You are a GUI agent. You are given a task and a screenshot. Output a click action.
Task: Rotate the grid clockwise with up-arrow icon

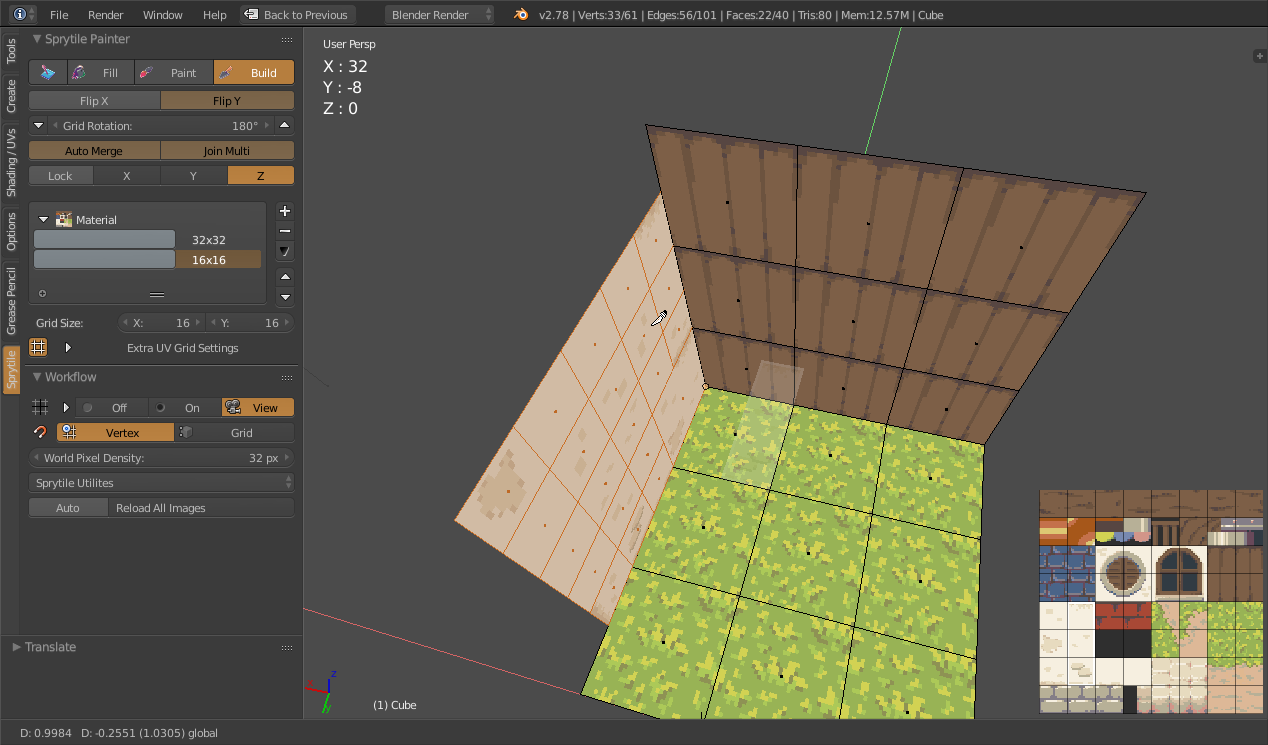[x=285, y=126]
